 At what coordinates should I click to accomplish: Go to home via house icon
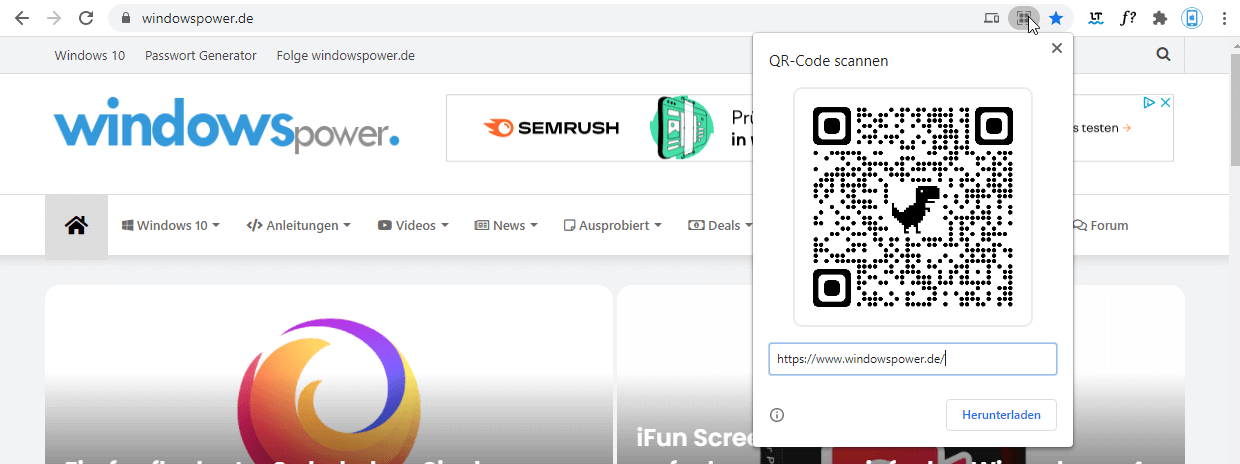[76, 226]
